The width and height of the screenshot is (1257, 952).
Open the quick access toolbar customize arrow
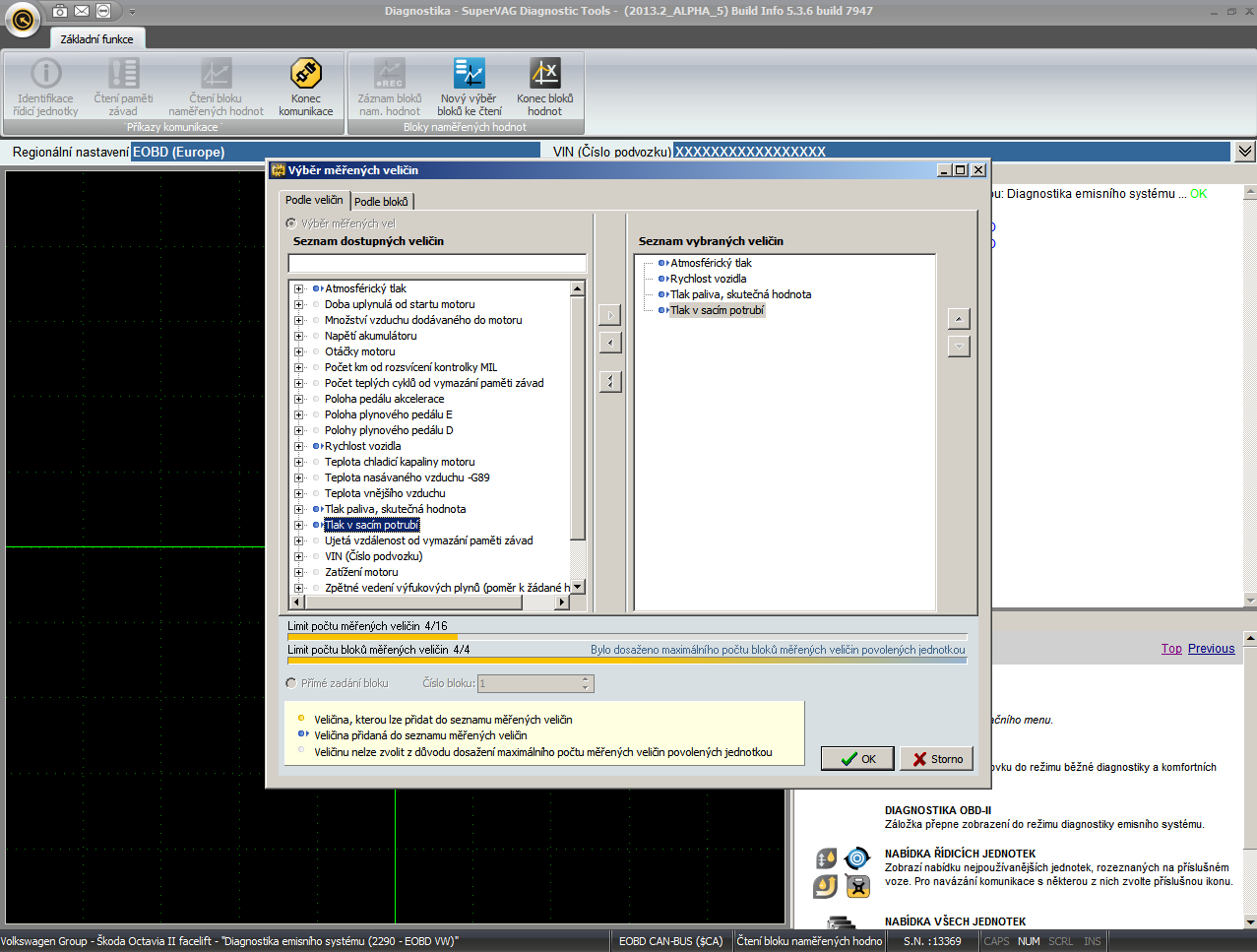click(133, 12)
